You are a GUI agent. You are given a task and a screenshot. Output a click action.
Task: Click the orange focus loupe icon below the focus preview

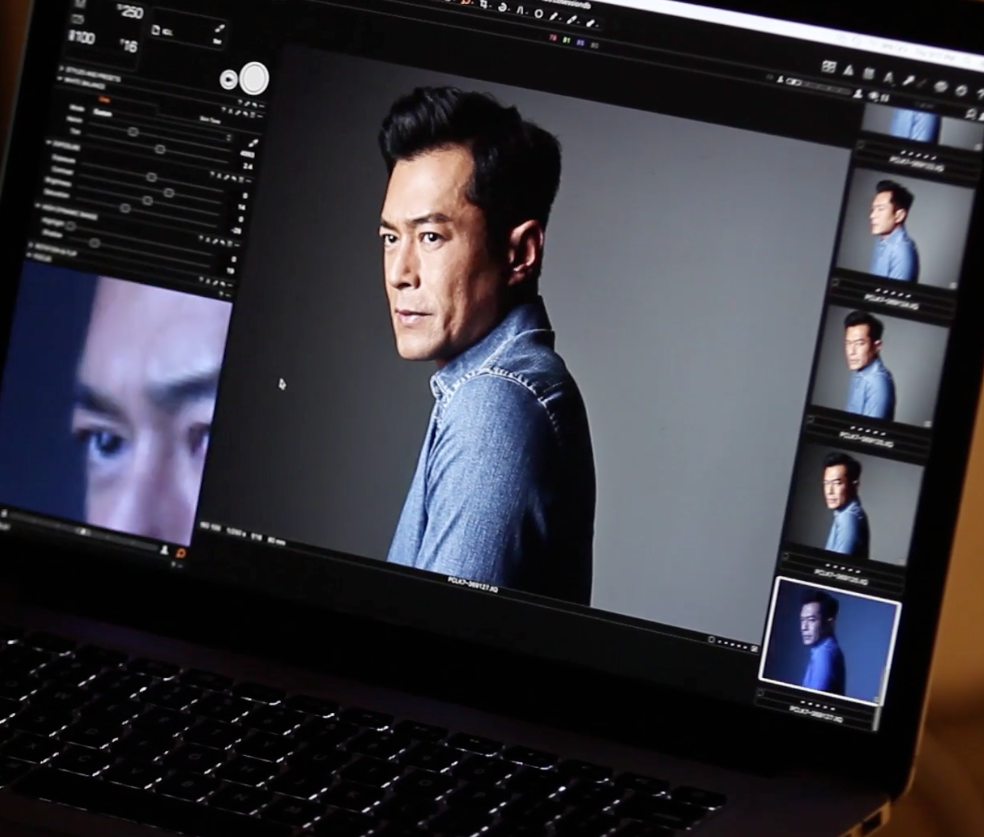(181, 553)
